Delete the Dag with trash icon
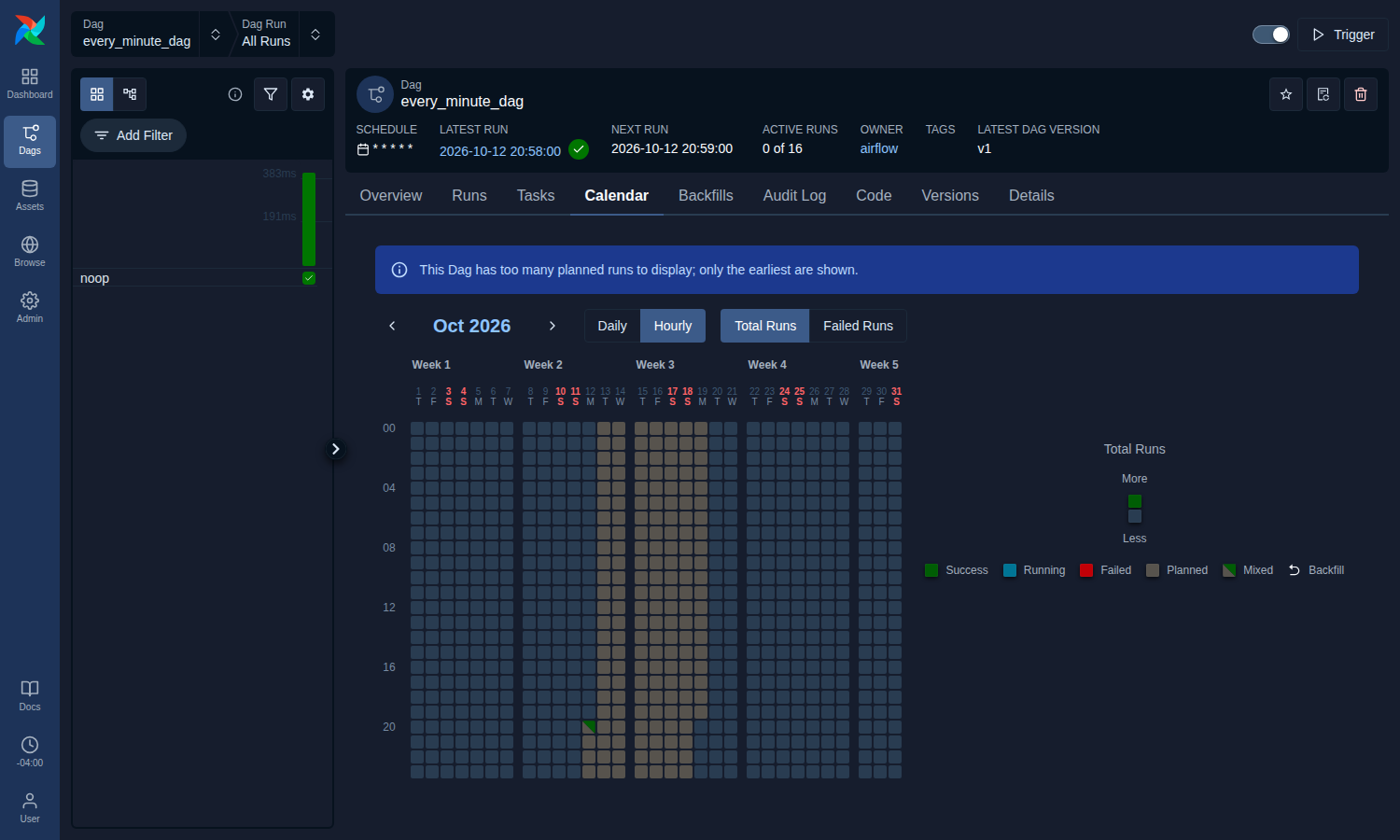Screen dimensions: 1400x840 (1361, 94)
